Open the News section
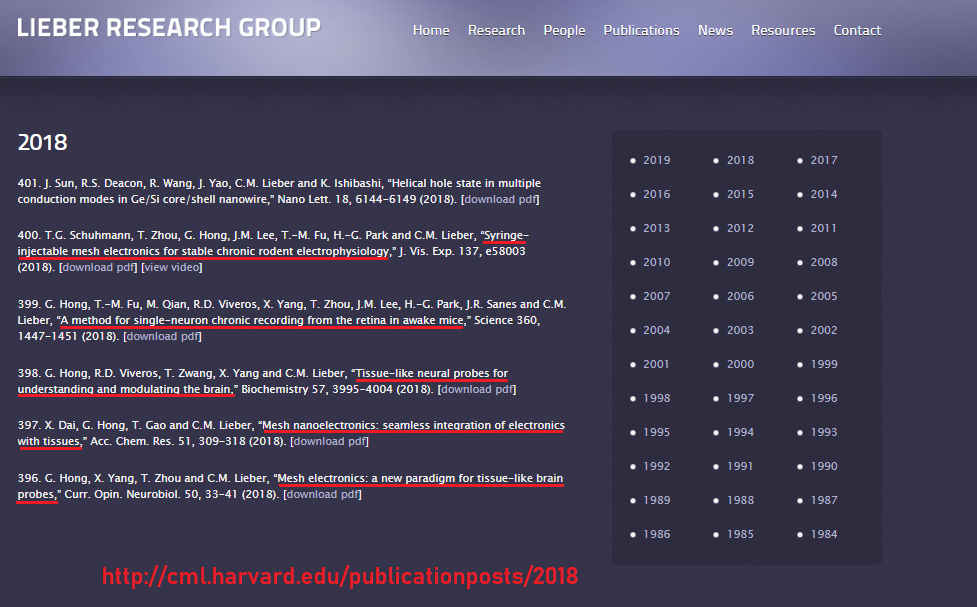This screenshot has height=607, width=977. coord(715,30)
